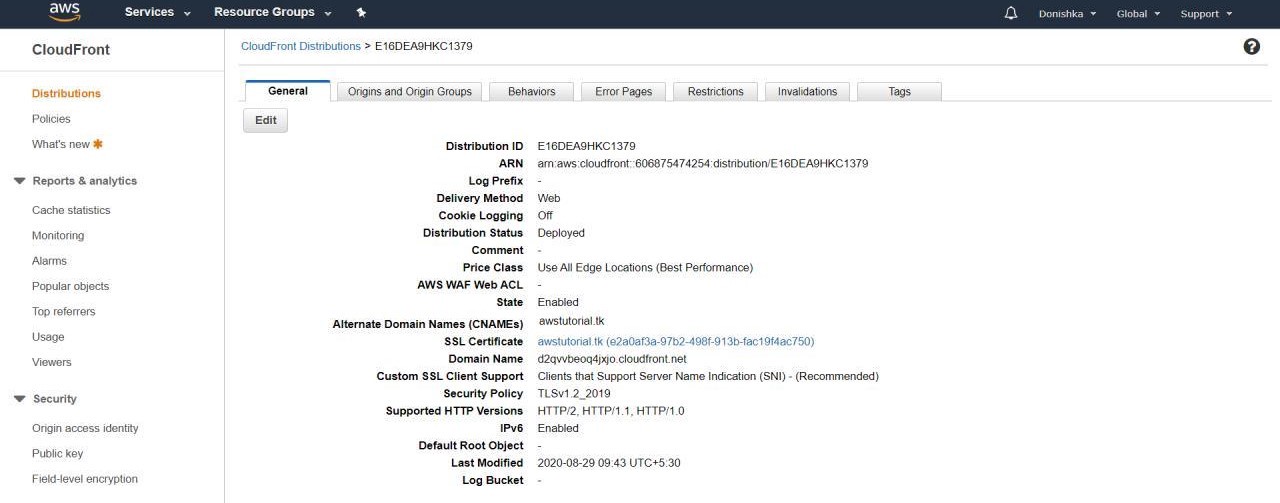Screen dimensions: 1280x503
Task: Click the Price Class value text
Action: click(645, 268)
